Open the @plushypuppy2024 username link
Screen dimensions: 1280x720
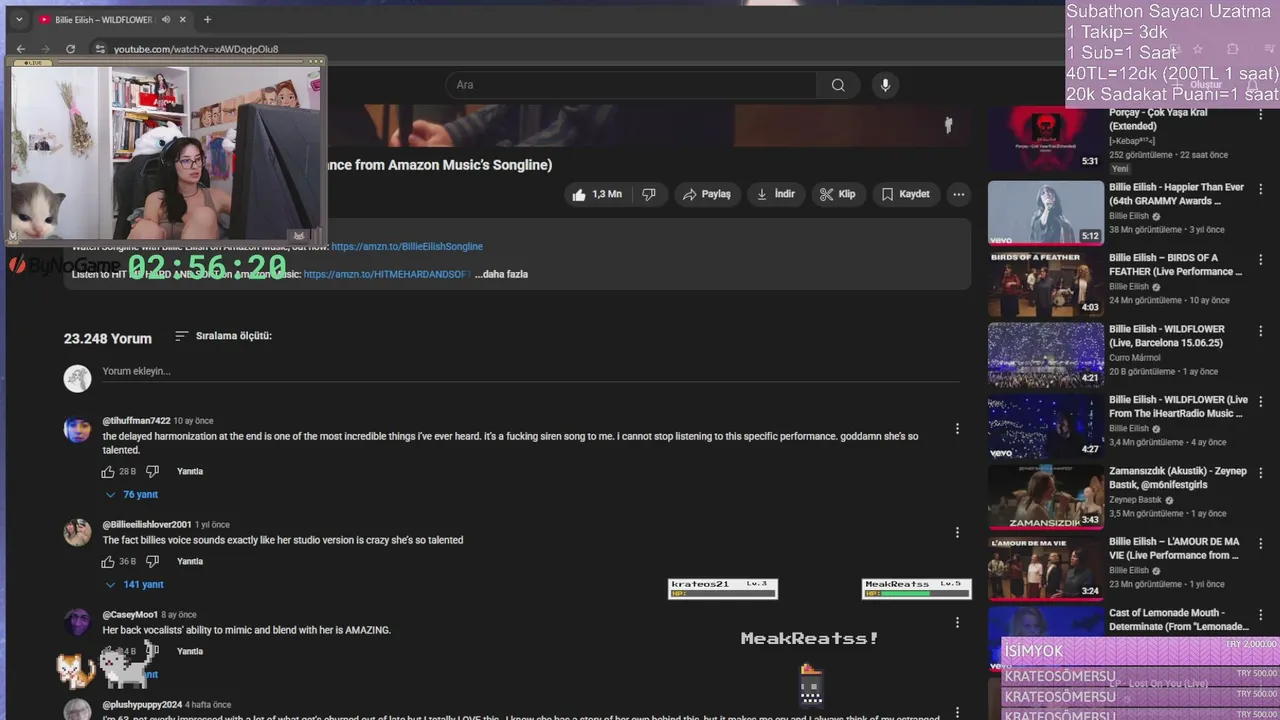(x=142, y=705)
